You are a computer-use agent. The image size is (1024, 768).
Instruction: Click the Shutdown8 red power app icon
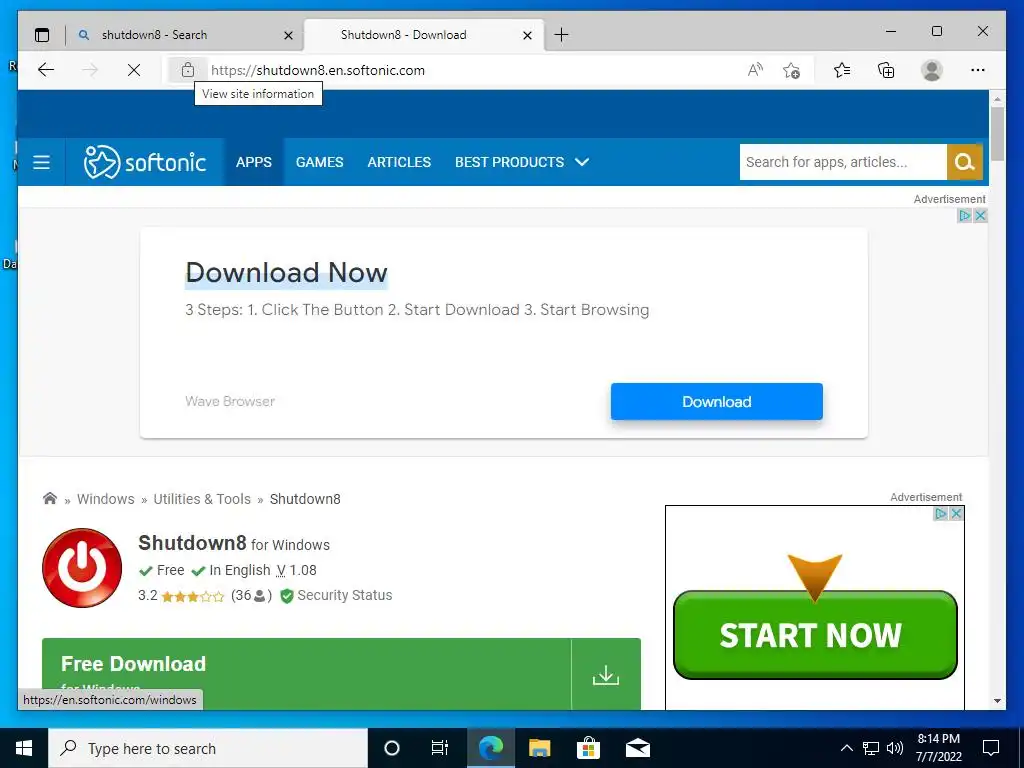click(x=82, y=568)
